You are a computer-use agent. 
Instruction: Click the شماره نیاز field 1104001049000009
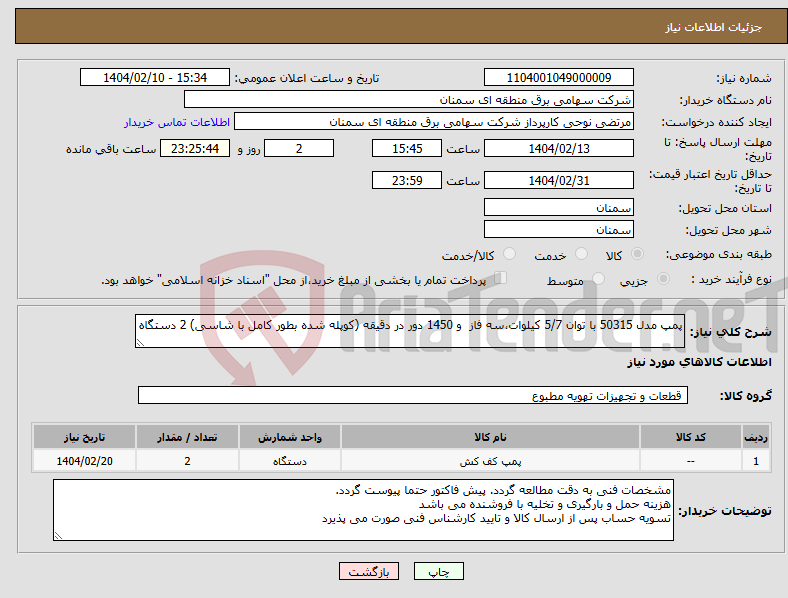pos(558,77)
